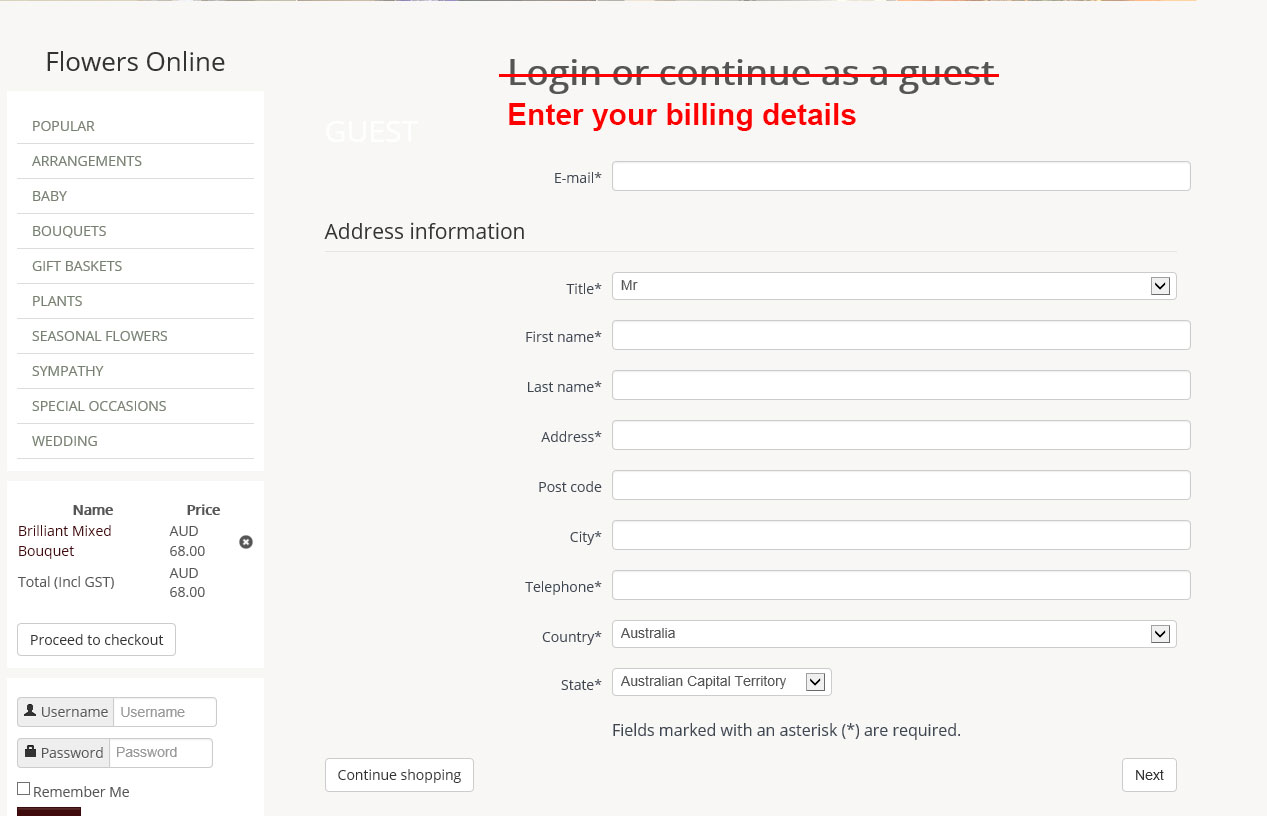This screenshot has width=1267, height=816.
Task: Open the Title dropdown
Action: click(894, 286)
